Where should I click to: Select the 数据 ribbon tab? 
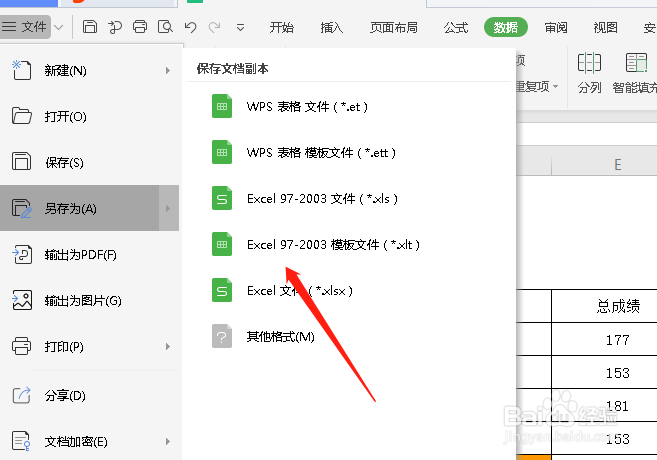505,27
